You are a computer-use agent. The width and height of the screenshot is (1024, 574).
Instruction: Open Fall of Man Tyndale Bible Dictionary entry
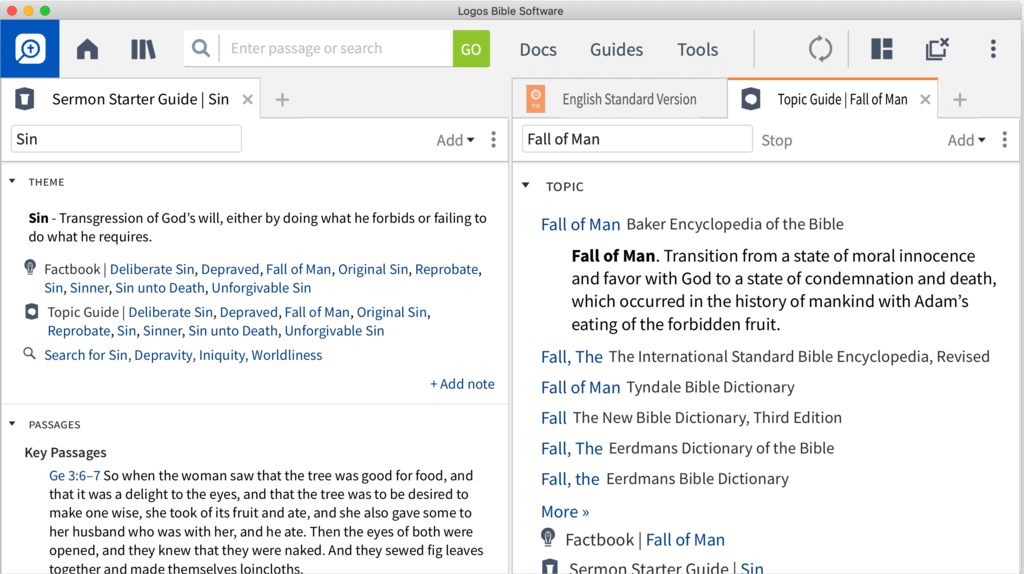tap(581, 388)
